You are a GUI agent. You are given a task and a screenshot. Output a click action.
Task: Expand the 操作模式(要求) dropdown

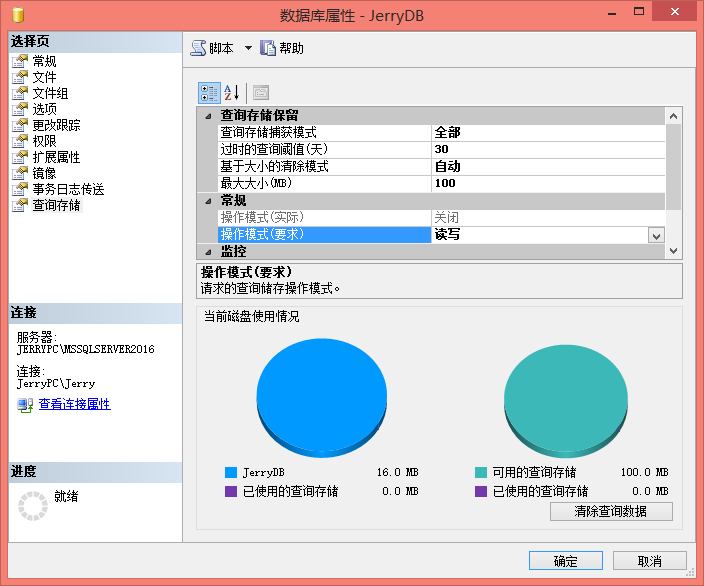pos(656,235)
